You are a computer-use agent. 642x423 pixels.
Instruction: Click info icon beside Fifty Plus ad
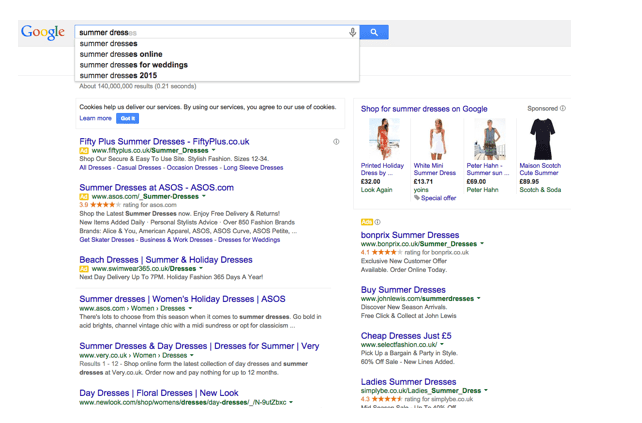(336, 142)
